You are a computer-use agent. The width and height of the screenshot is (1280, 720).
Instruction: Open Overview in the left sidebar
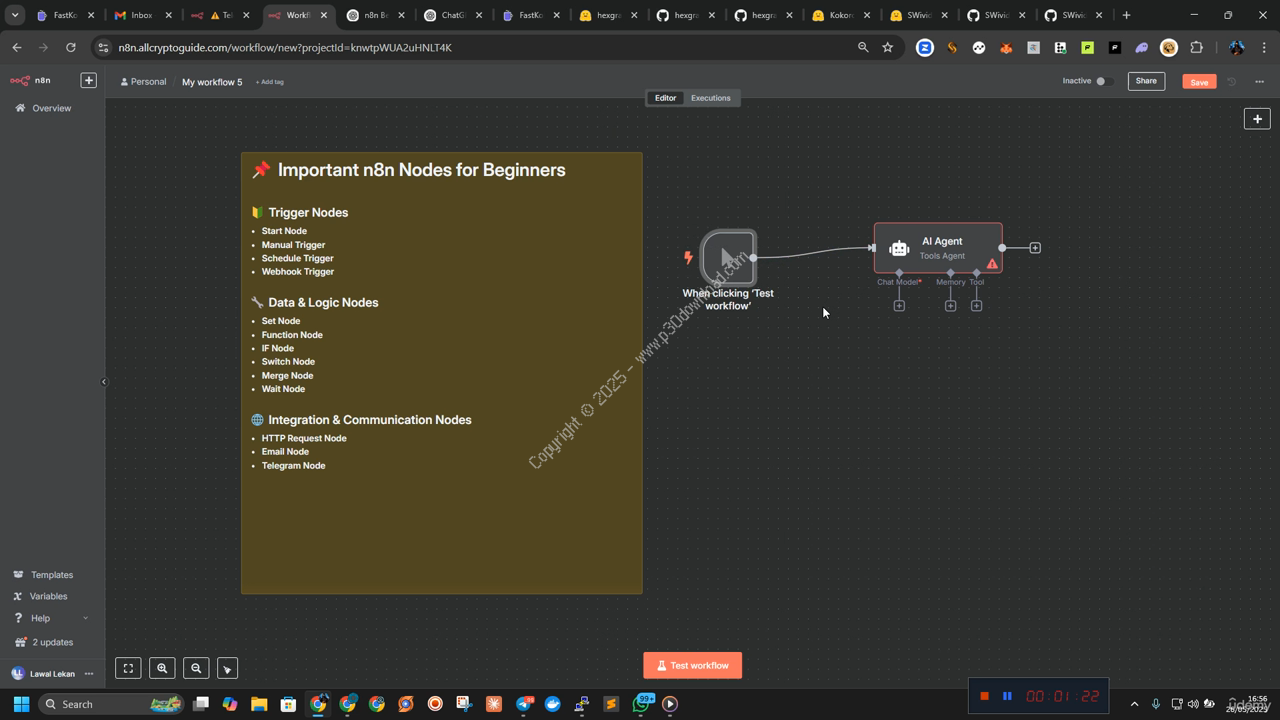(x=51, y=108)
